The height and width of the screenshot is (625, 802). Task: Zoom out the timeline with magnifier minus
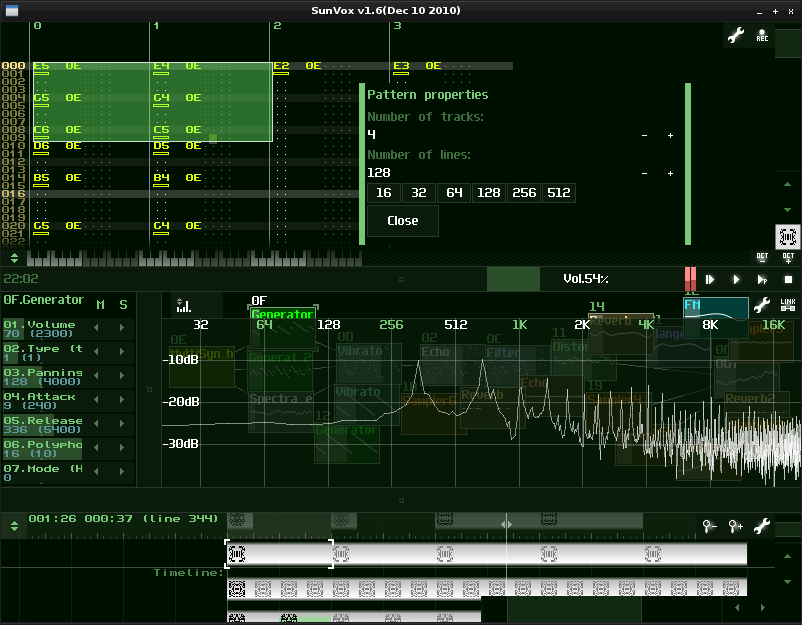coord(710,526)
